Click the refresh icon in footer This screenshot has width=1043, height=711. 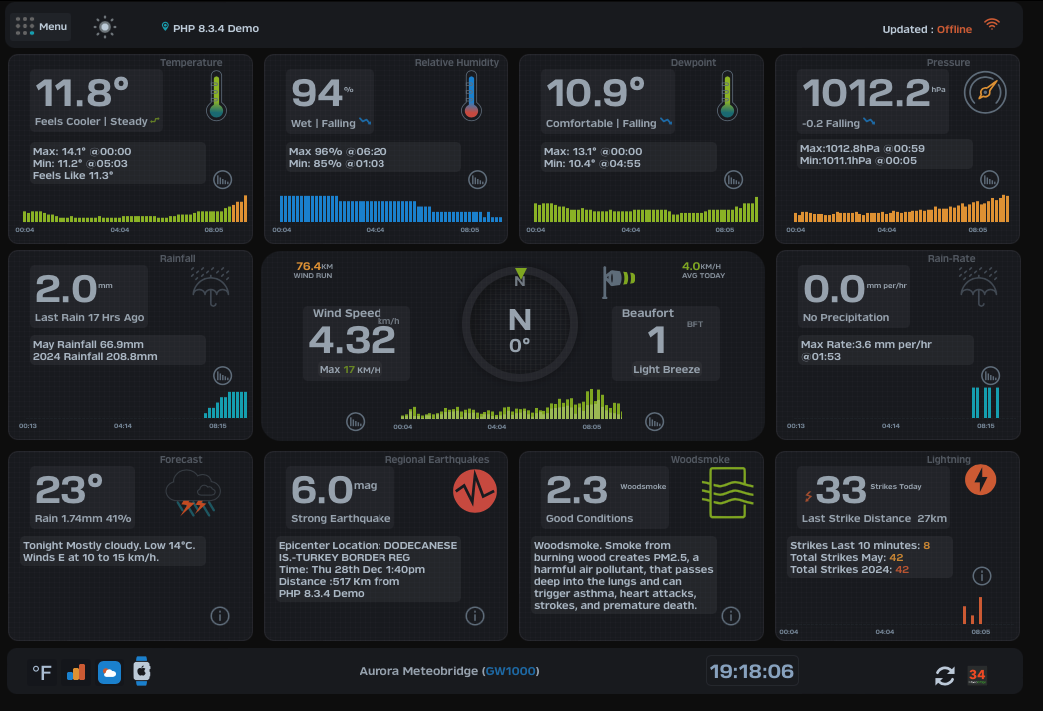tap(945, 676)
